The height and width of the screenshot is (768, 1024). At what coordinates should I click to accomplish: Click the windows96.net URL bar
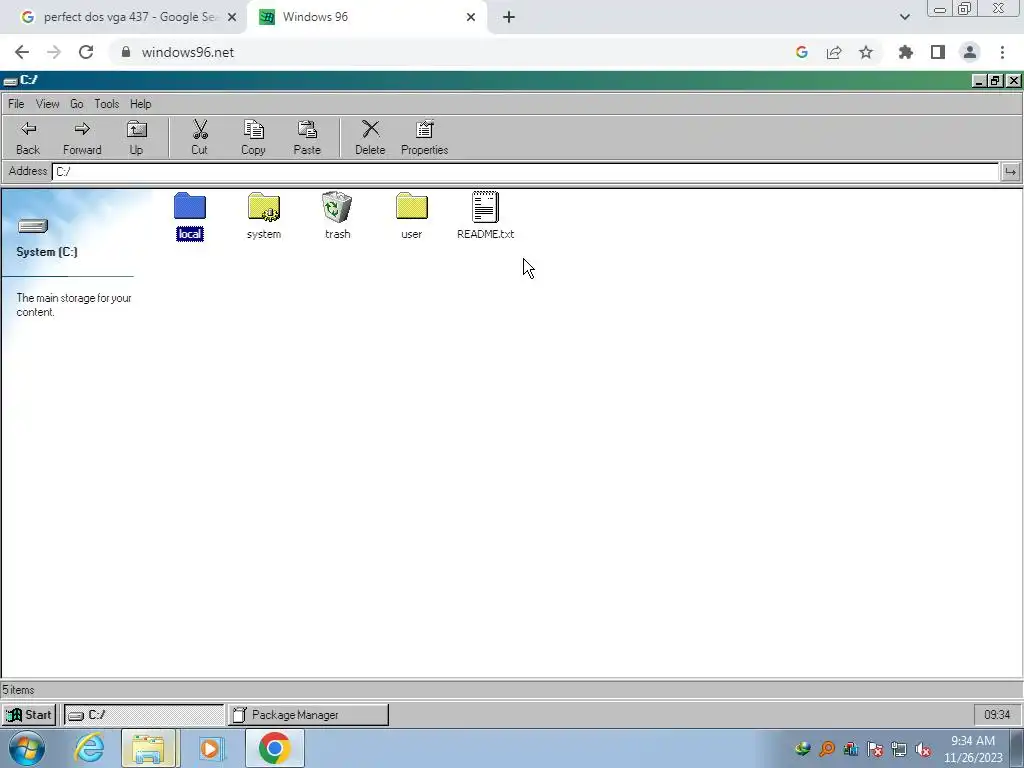click(451, 52)
